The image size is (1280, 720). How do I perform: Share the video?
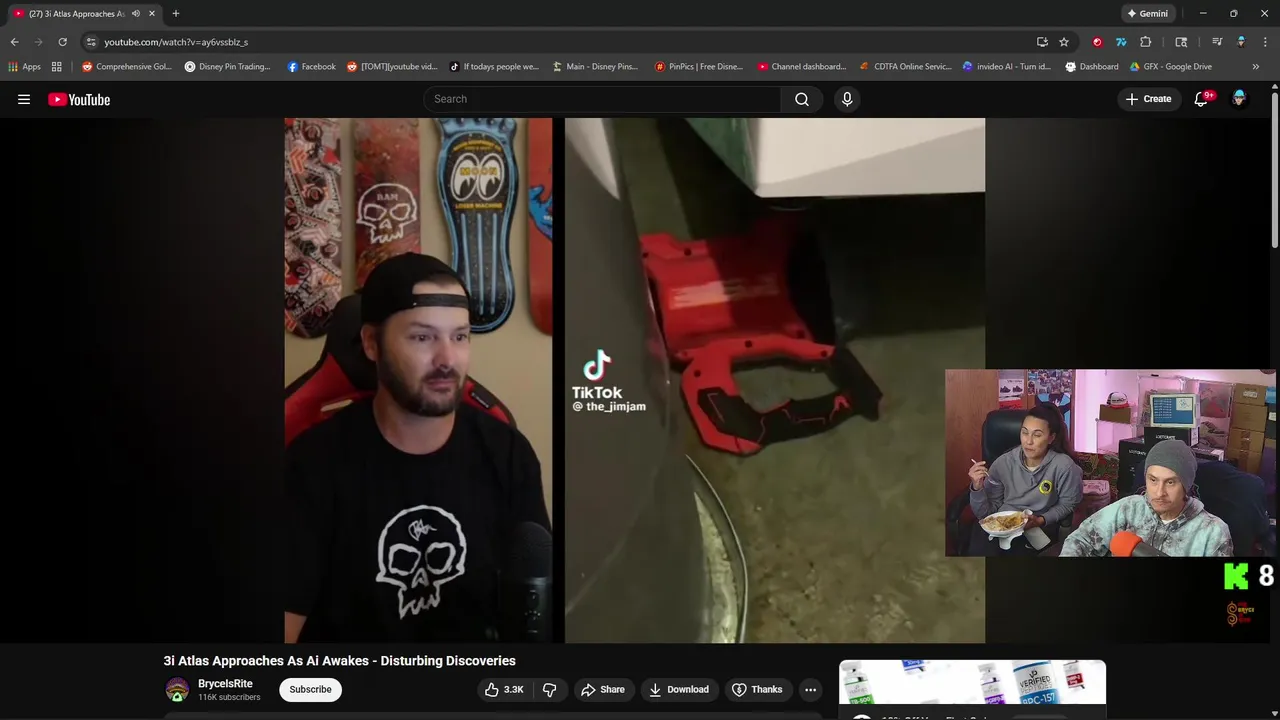[x=603, y=689]
